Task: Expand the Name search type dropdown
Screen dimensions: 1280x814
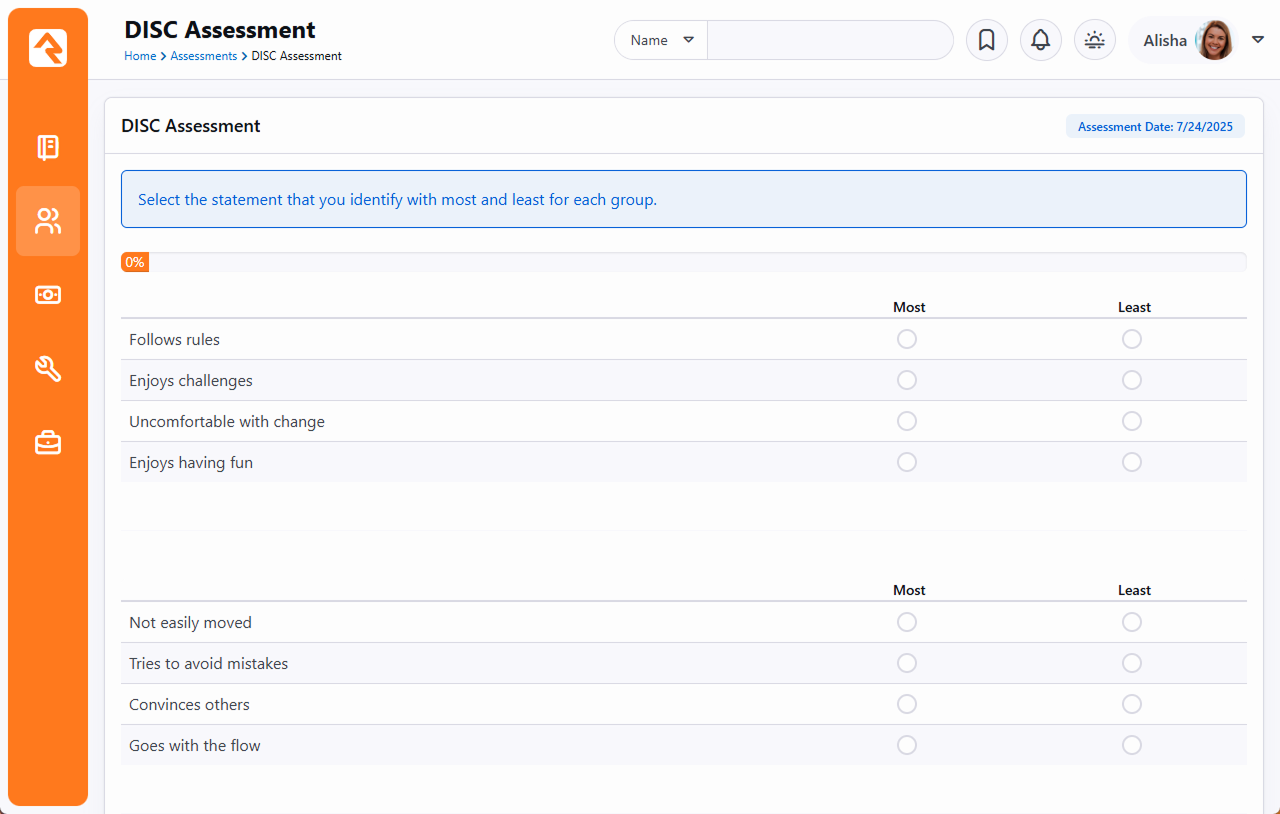Action: 661,40
